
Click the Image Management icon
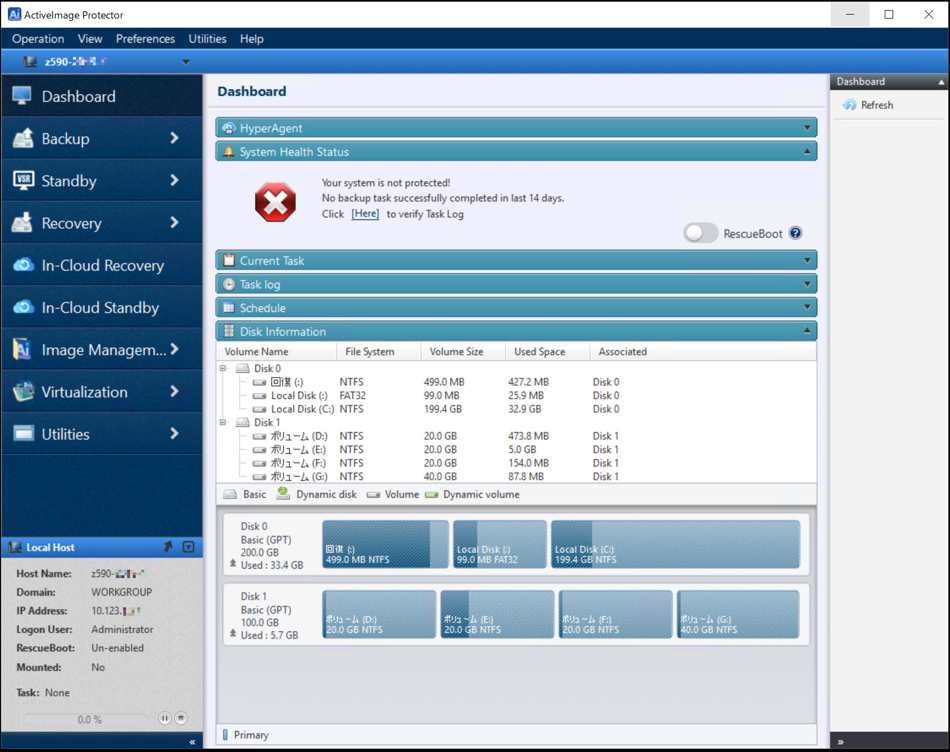point(22,349)
